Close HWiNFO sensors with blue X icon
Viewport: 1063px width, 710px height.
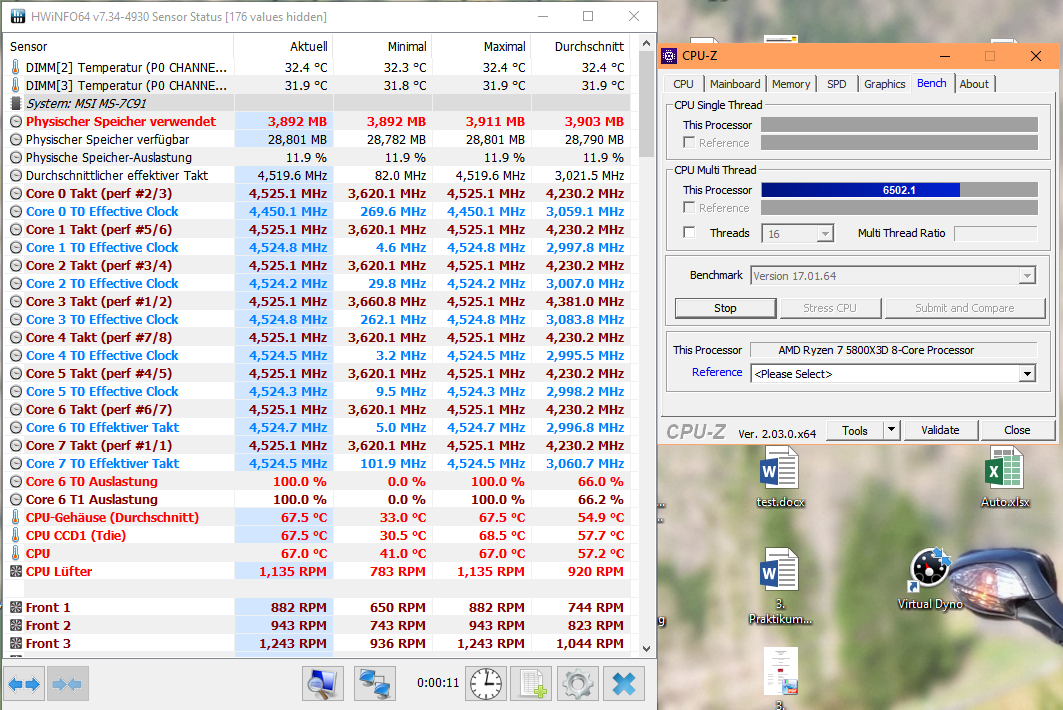click(x=624, y=683)
